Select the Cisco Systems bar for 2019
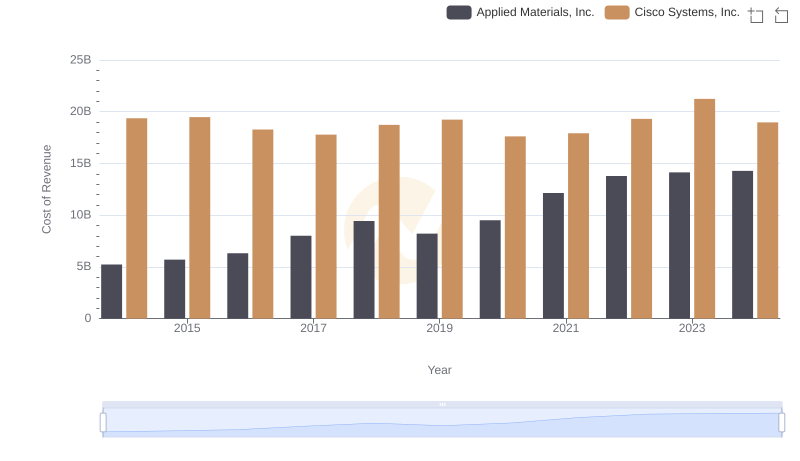800x461 pixels. (x=452, y=219)
